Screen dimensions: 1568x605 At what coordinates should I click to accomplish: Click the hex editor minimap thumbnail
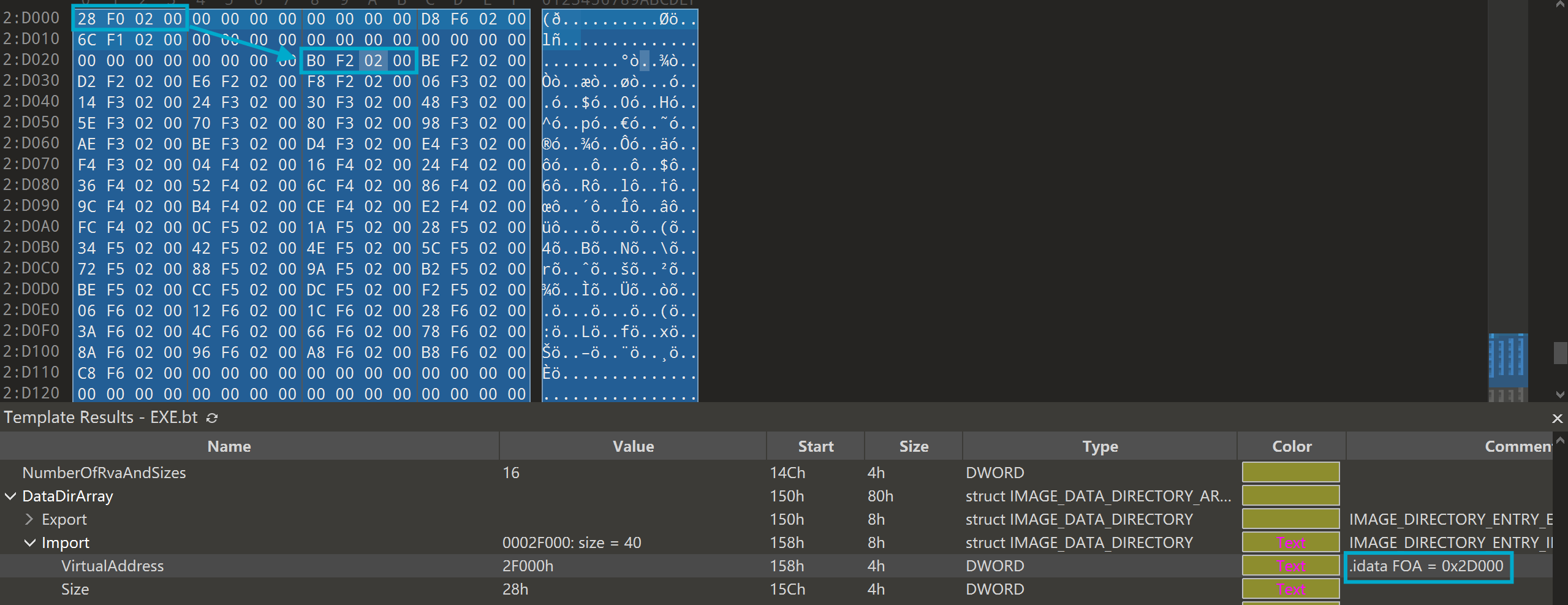[1507, 356]
